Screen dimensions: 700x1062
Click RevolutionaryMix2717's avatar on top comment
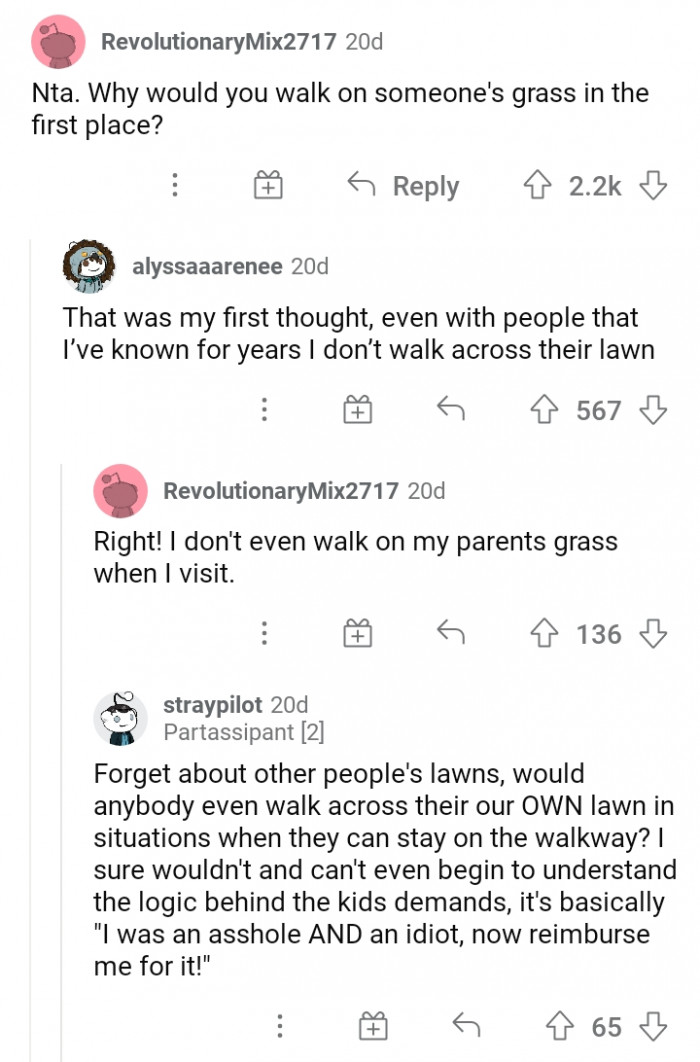(x=59, y=42)
